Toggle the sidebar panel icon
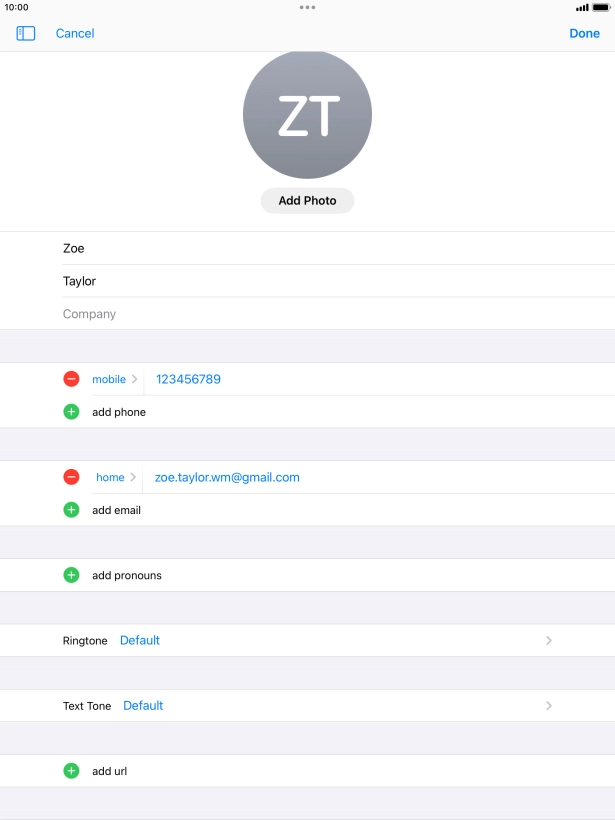 click(26, 33)
